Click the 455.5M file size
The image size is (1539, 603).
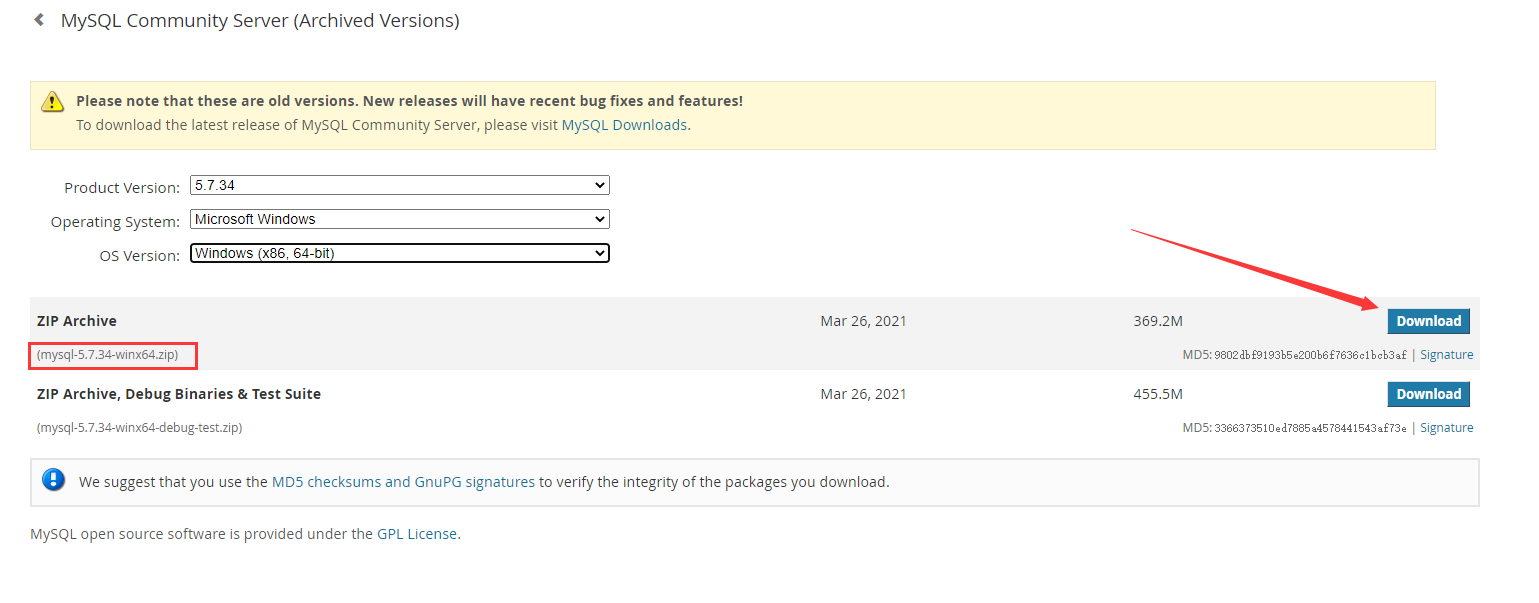(1158, 394)
